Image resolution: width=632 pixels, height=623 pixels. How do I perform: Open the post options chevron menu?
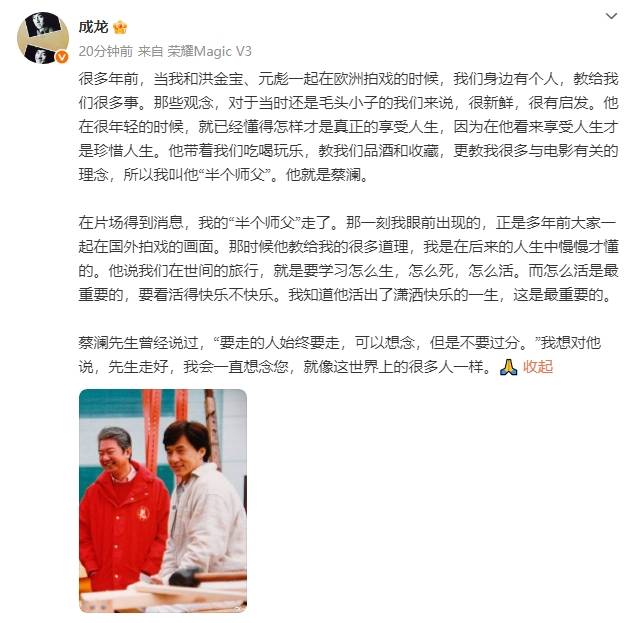pyautogui.click(x=611, y=16)
